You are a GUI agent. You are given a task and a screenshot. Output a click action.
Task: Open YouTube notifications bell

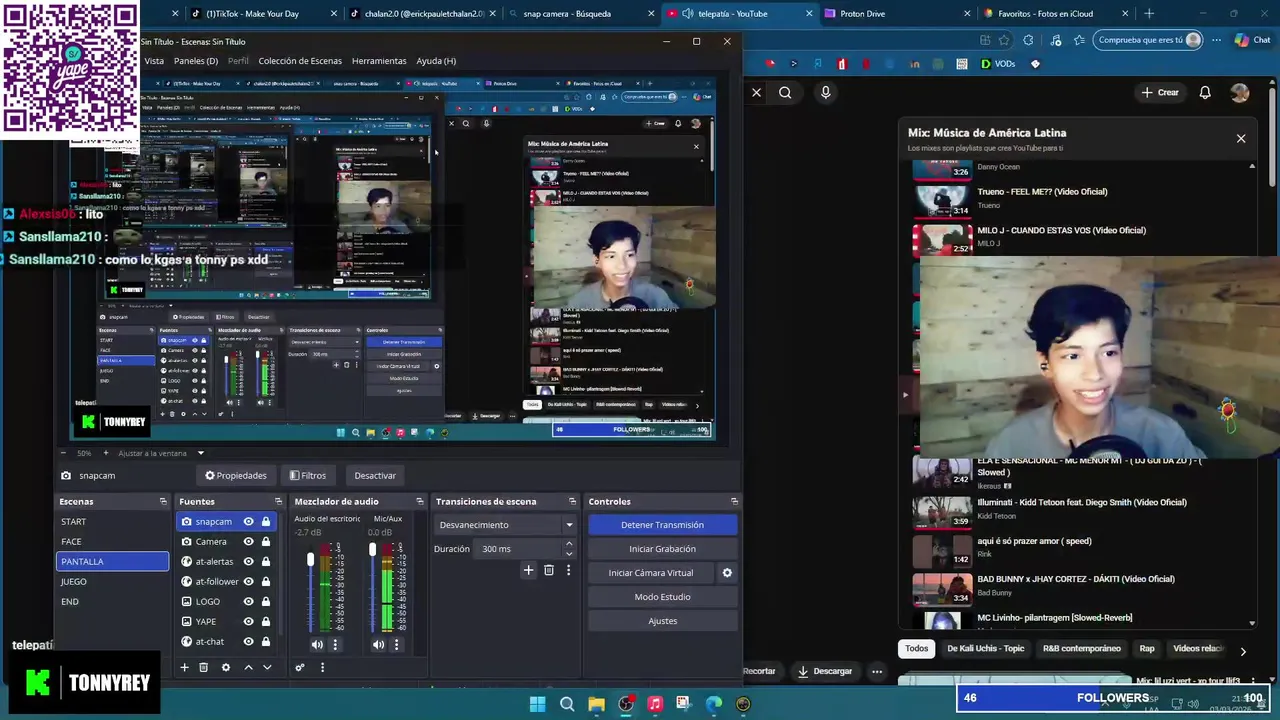point(1205,92)
